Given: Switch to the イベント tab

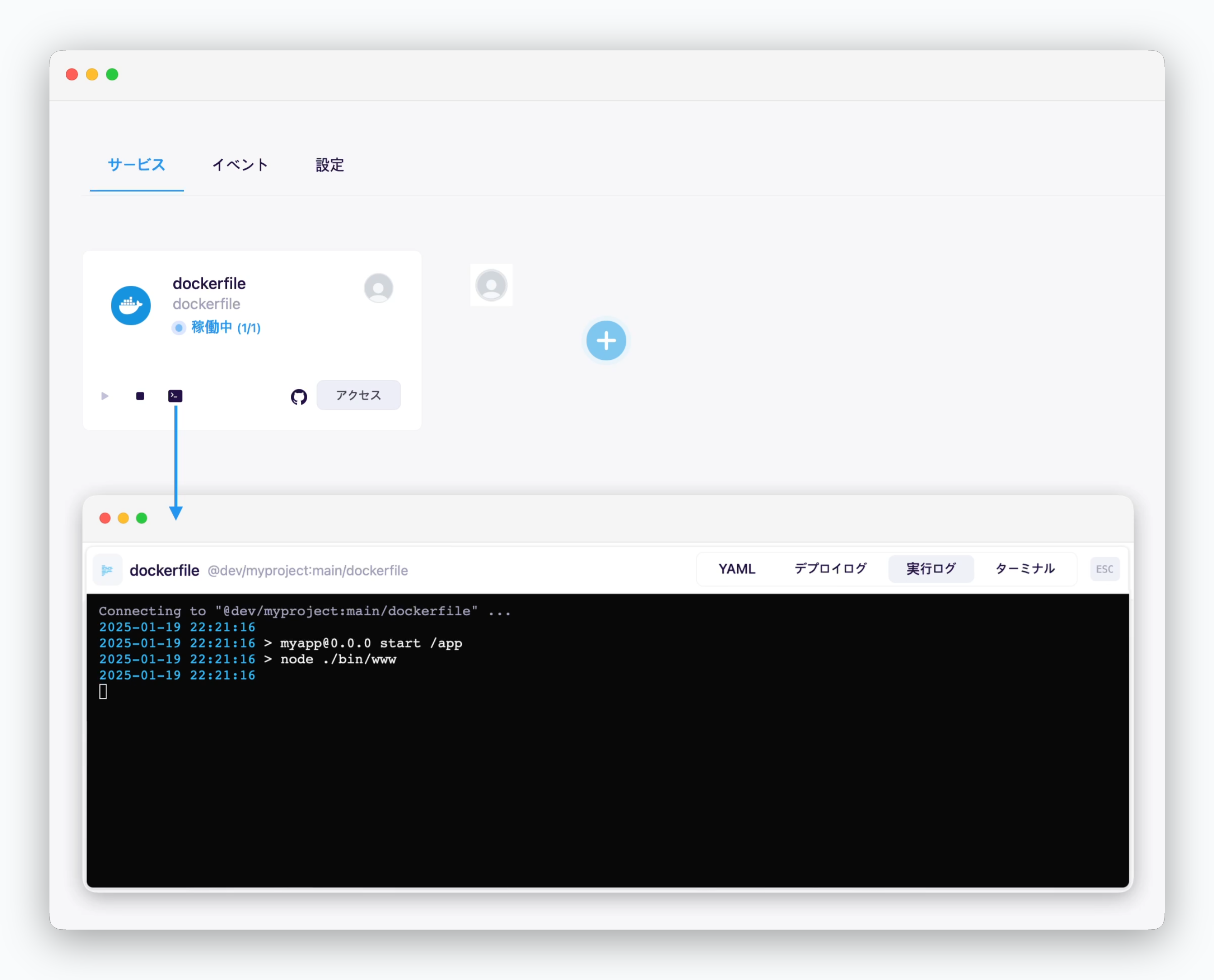Looking at the screenshot, I should 240,165.
